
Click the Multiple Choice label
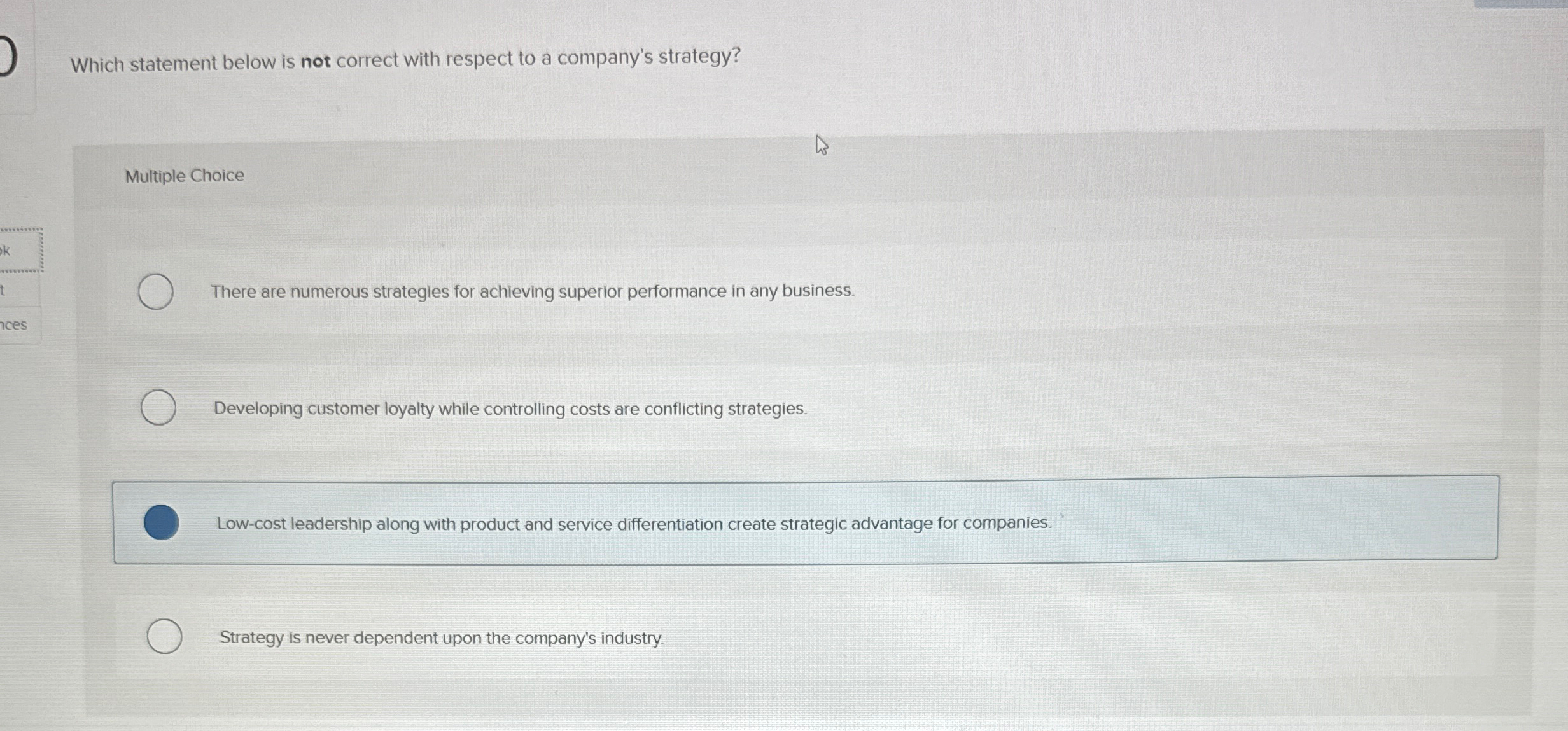pos(184,175)
